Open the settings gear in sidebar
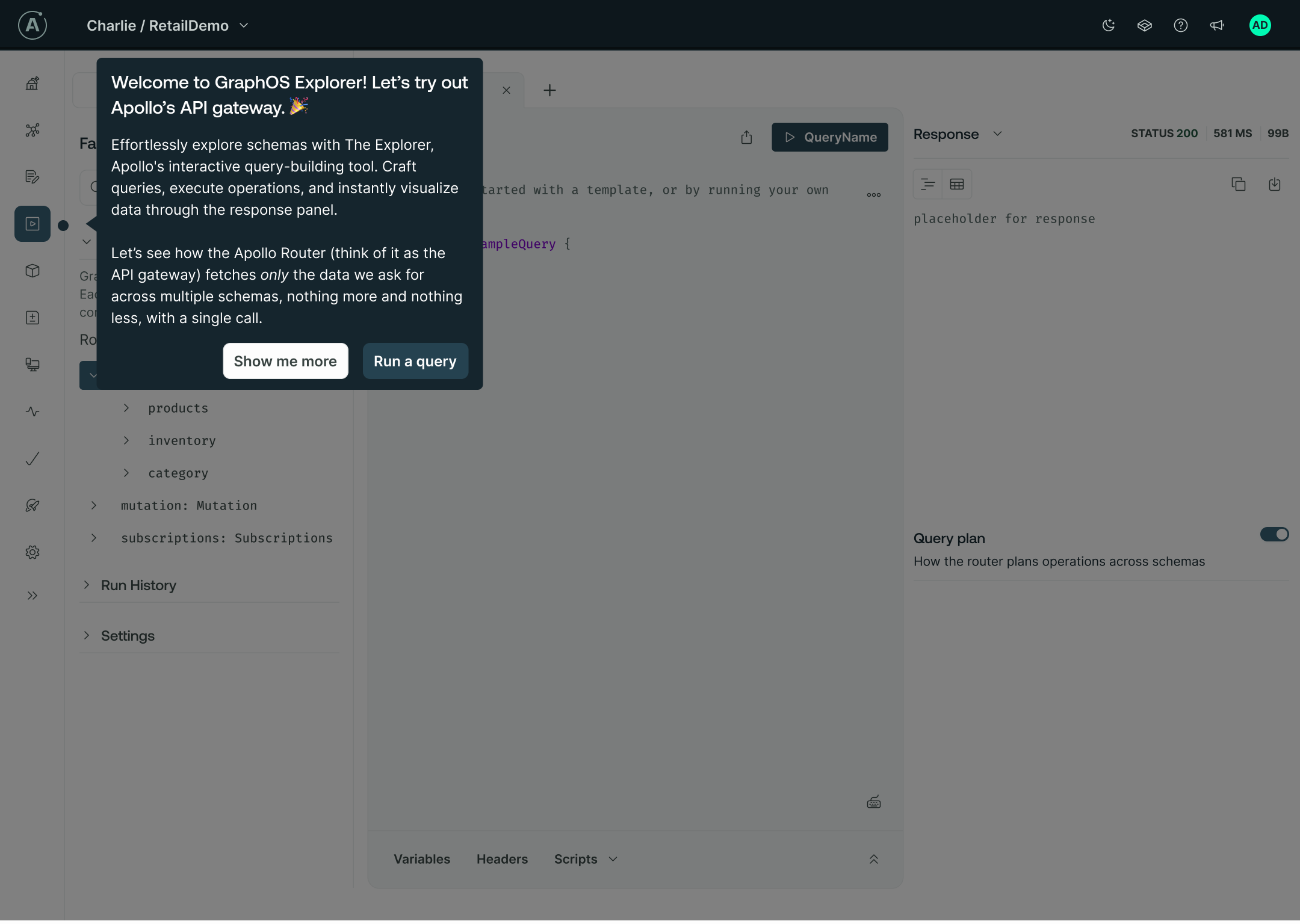 [x=32, y=552]
